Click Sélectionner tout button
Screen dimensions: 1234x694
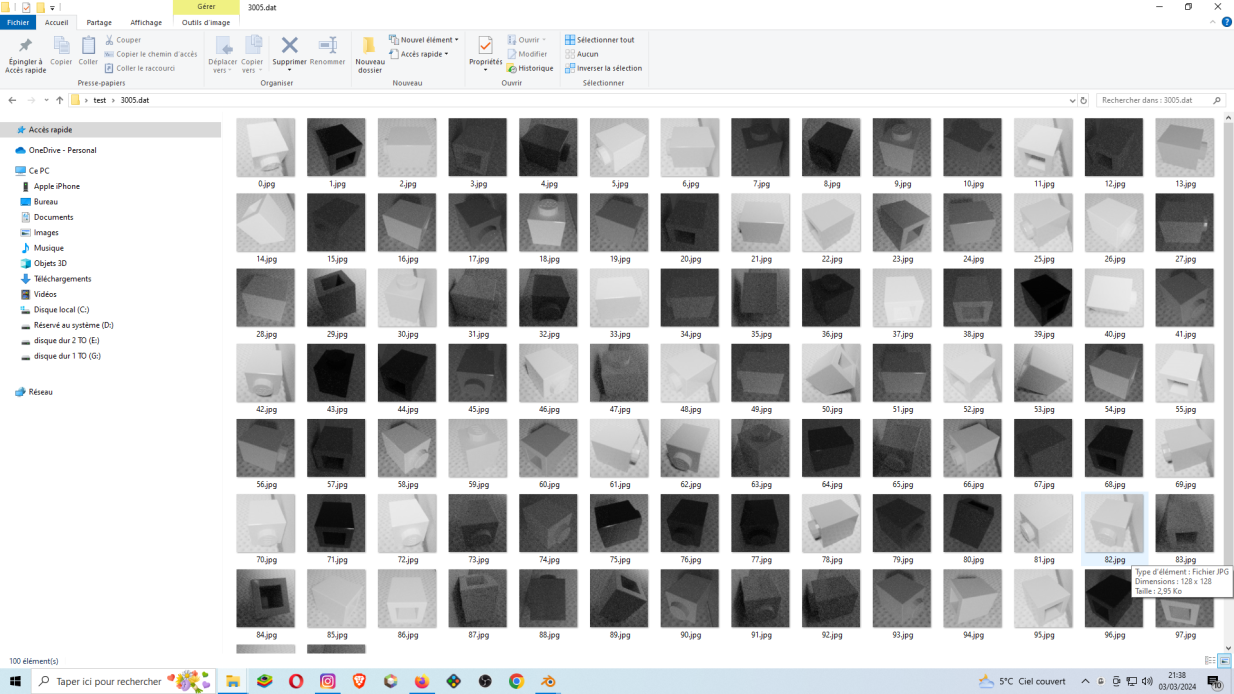[x=599, y=40]
